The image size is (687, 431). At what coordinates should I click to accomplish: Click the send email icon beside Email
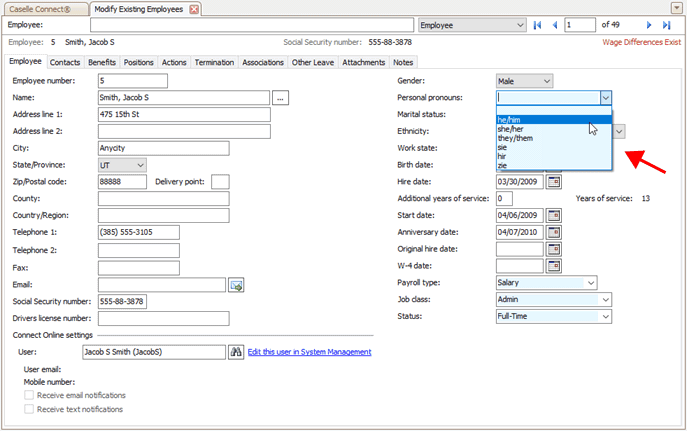pyautogui.click(x=237, y=285)
